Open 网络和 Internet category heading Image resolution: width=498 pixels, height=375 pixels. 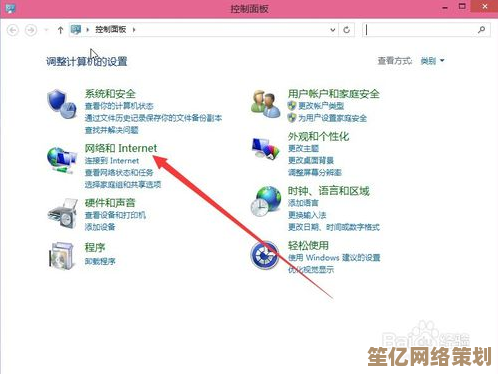(x=121, y=148)
